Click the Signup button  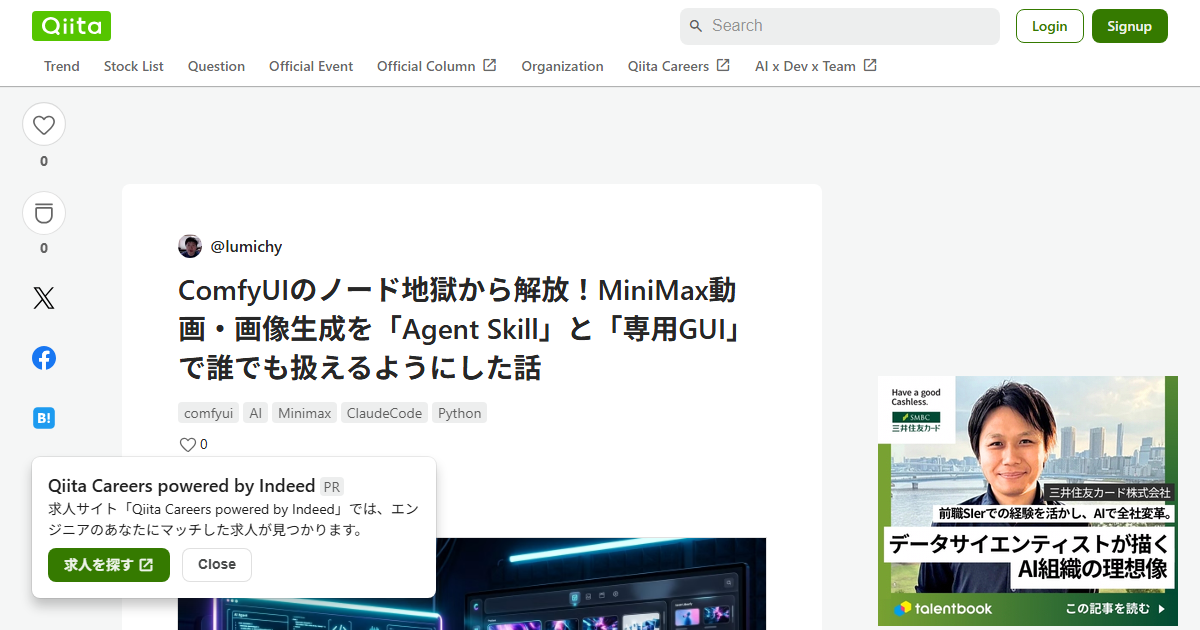point(1130,26)
